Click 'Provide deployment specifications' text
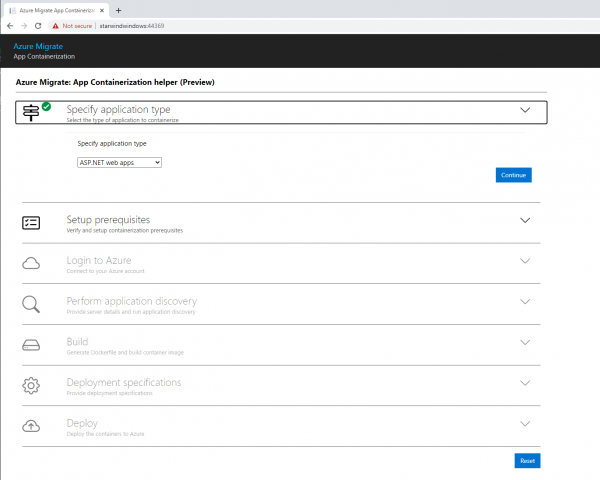The width and height of the screenshot is (600, 480). pyautogui.click(x=109, y=393)
